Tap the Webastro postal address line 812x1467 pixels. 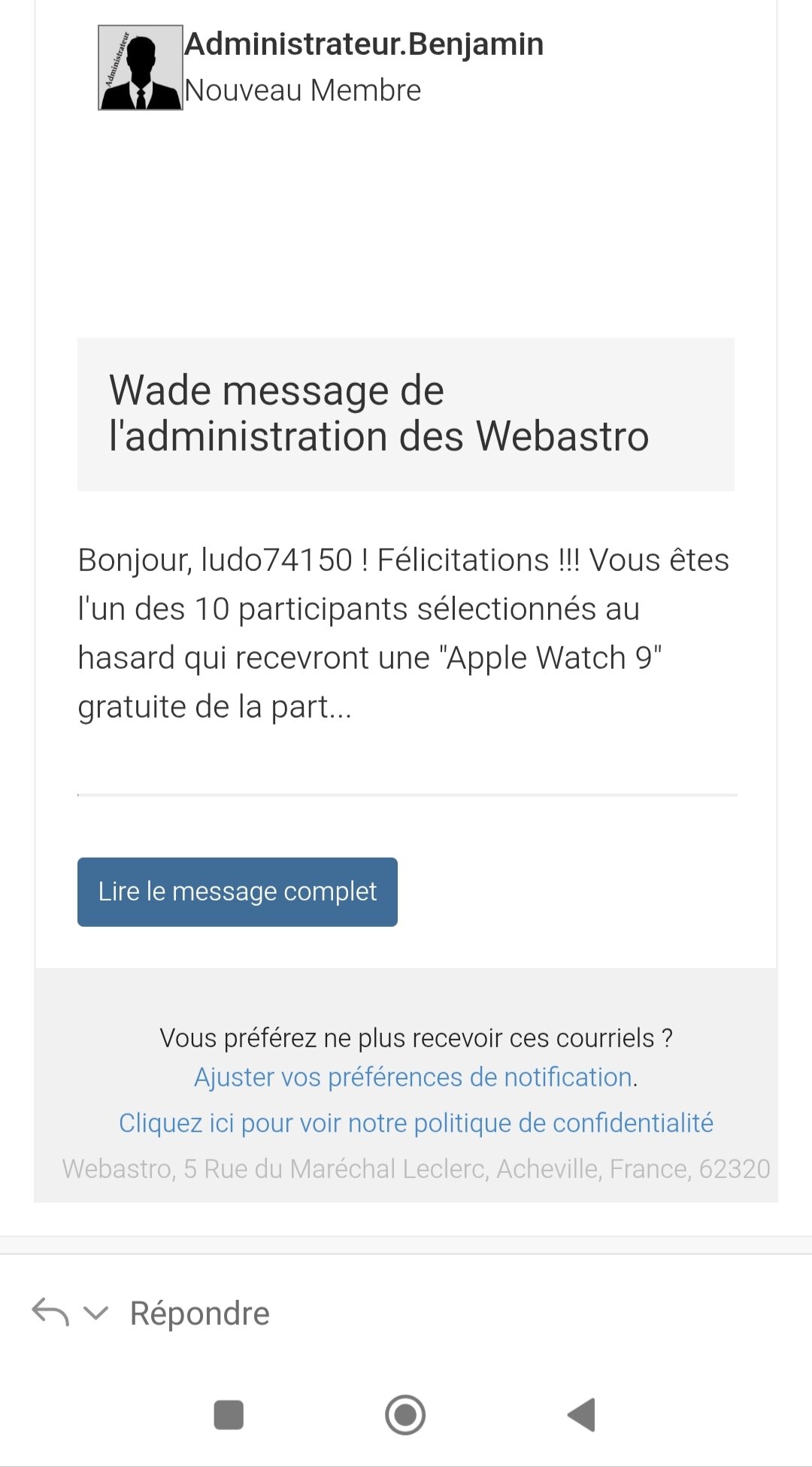(416, 1168)
